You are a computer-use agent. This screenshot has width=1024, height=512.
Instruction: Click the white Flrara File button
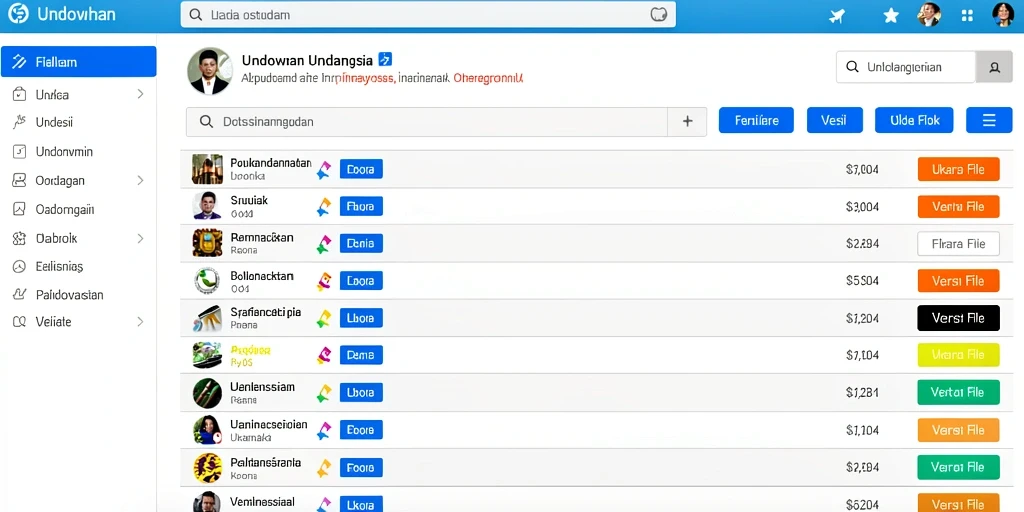click(958, 244)
